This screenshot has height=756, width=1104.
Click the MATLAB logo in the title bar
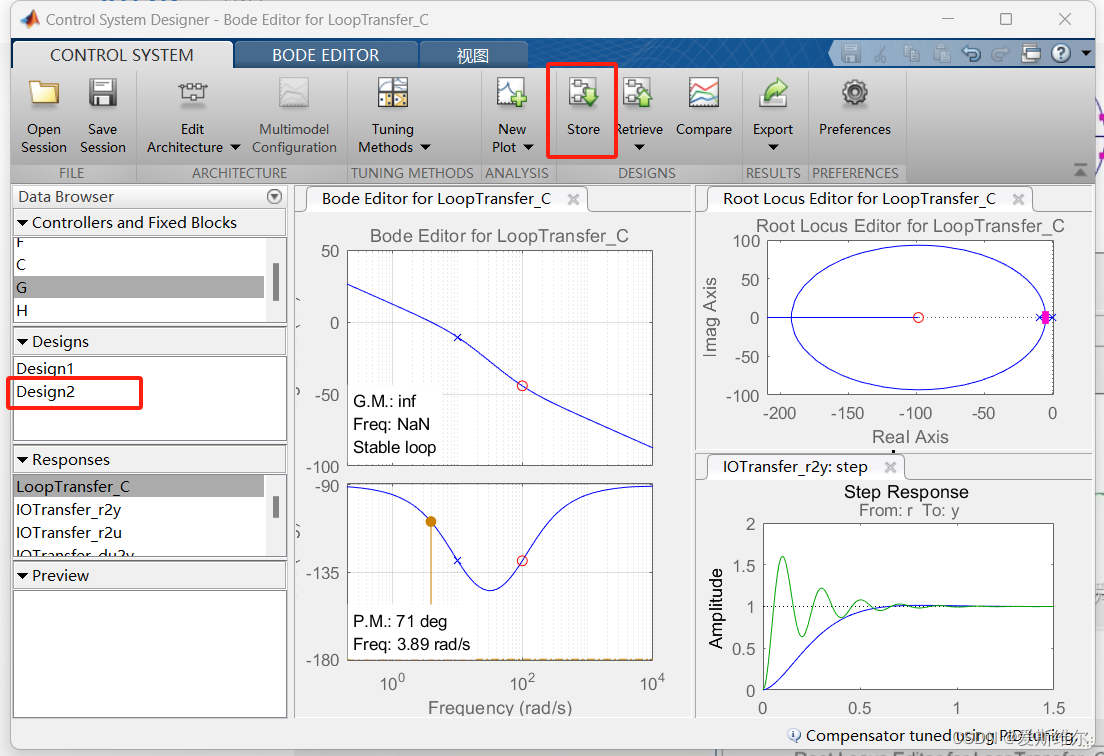[30, 19]
